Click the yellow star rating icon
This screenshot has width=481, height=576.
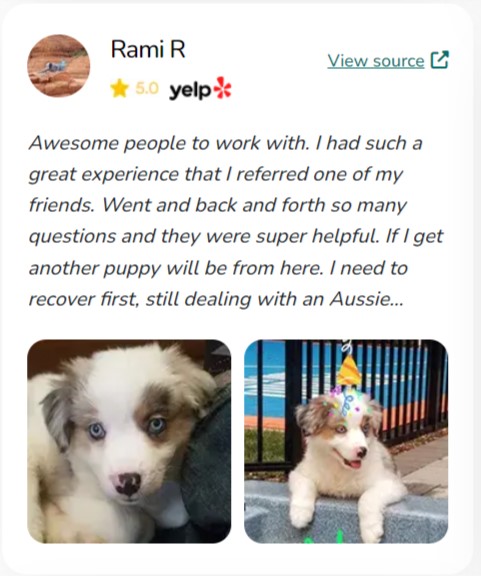click(x=119, y=89)
